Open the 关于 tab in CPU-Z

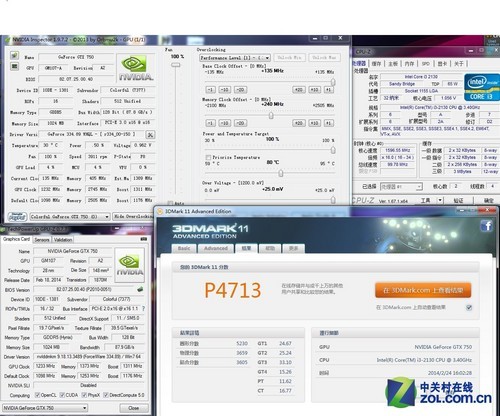[459, 63]
